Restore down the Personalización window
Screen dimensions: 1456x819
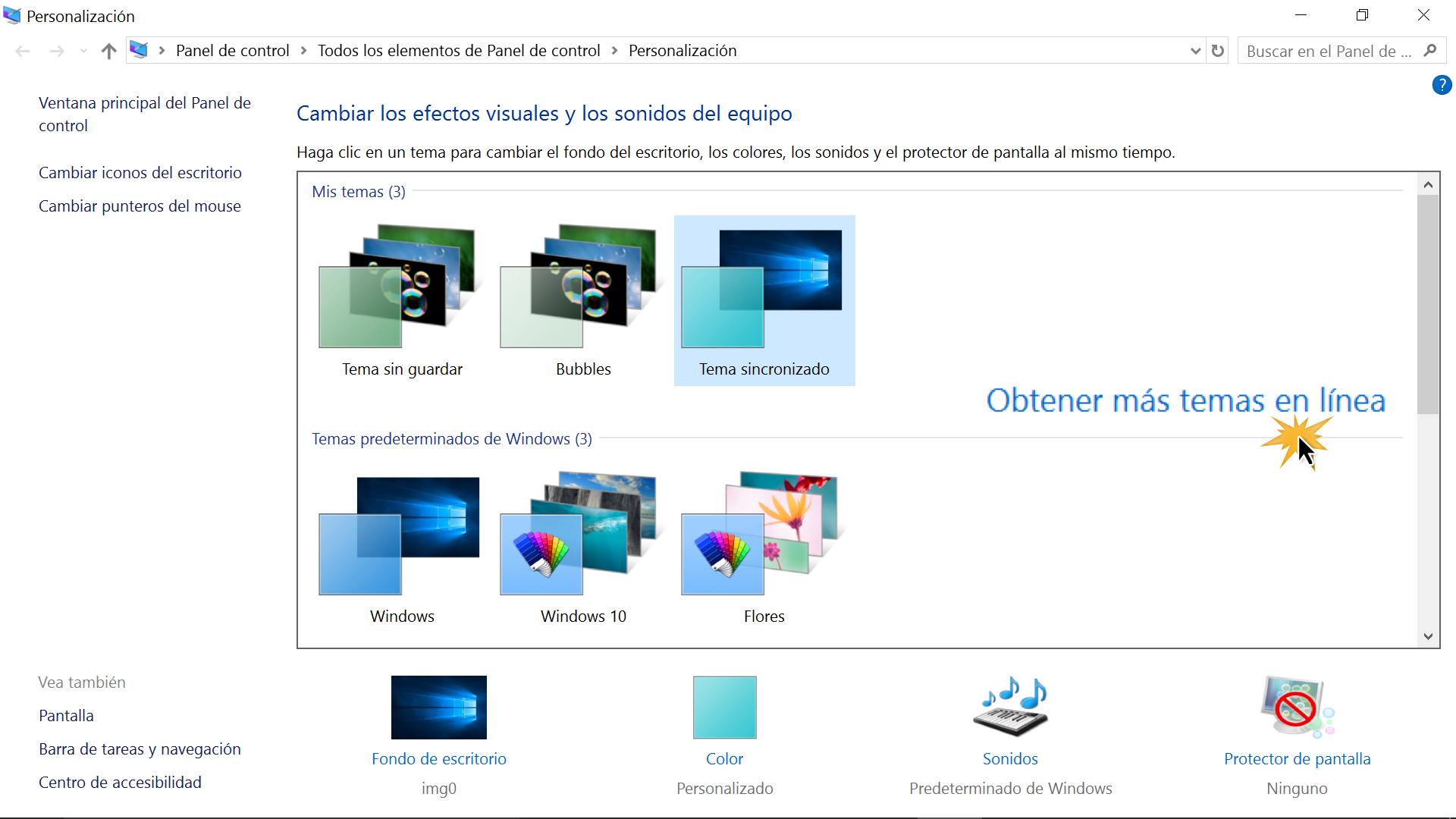[x=1363, y=15]
